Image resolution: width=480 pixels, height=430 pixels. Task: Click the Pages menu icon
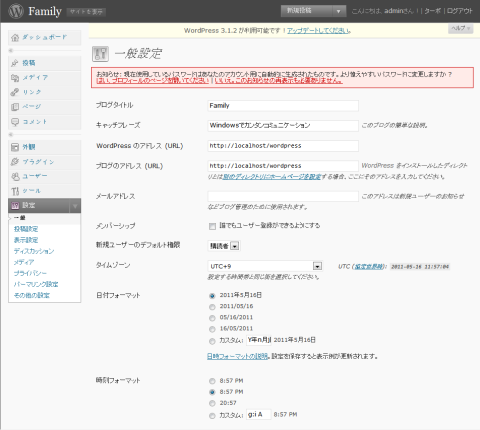tap(15, 107)
